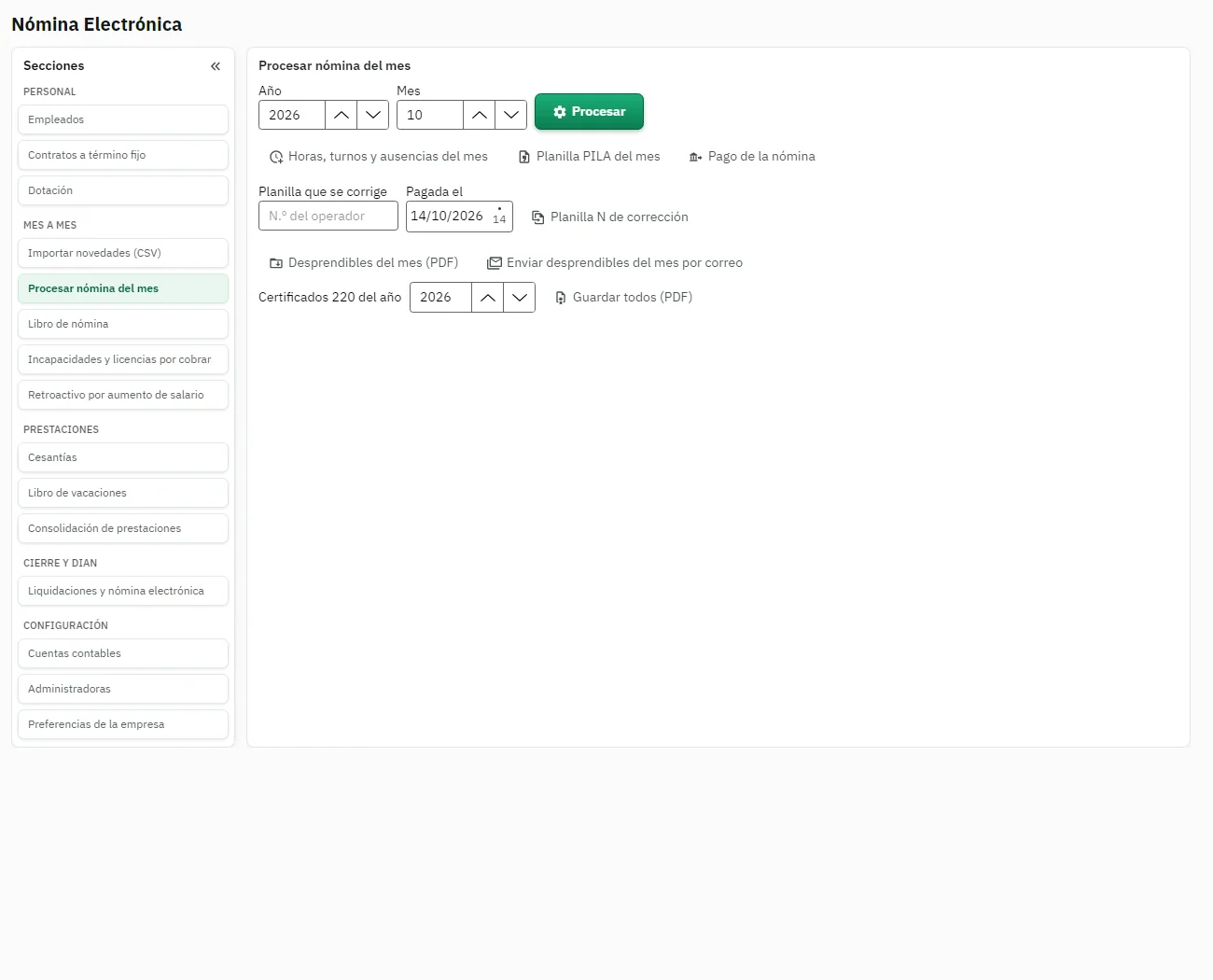Increase the Mes value
The width and height of the screenshot is (1213, 980).
click(x=480, y=115)
